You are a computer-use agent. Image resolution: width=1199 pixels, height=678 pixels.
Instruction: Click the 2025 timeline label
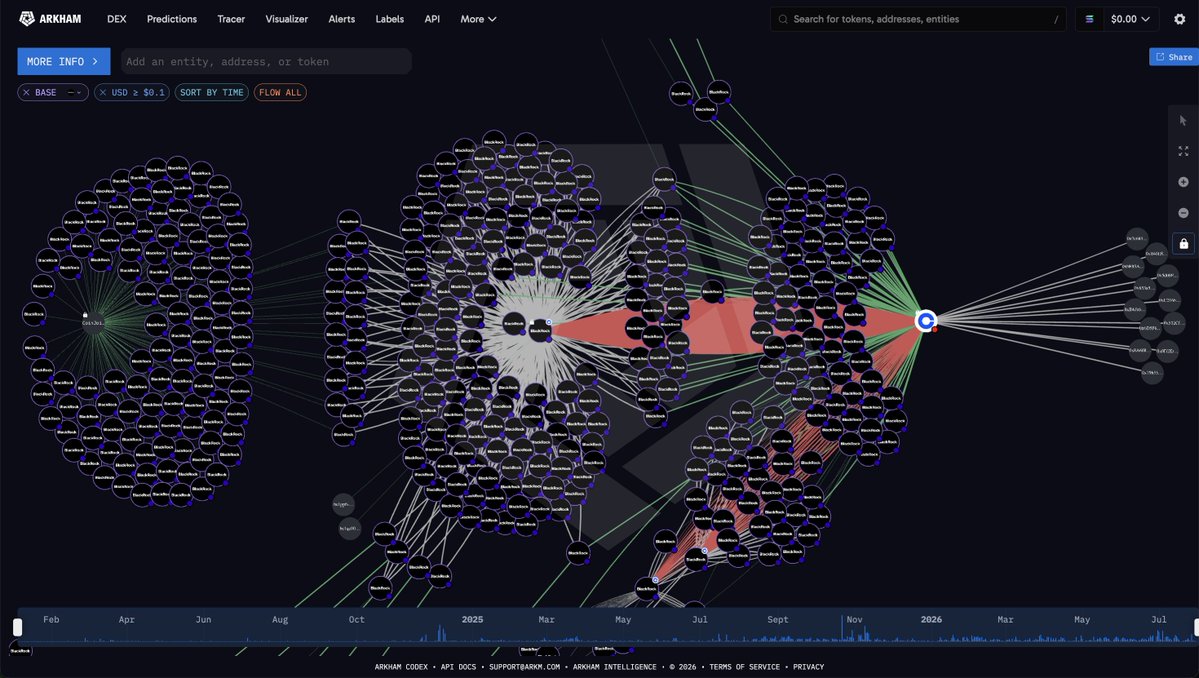point(472,619)
